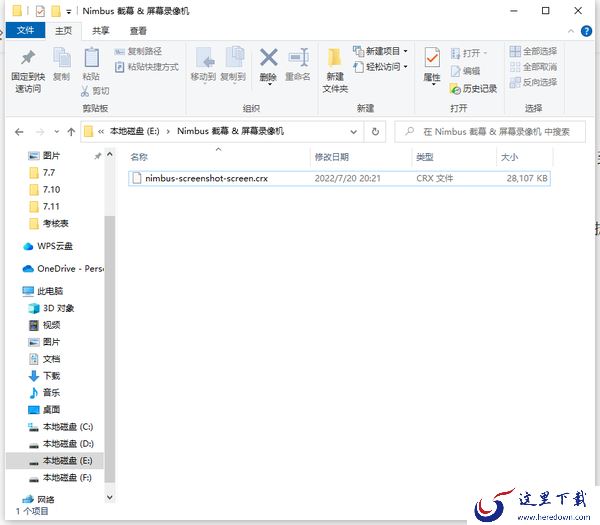Open the File (文件) tab
Viewport: 600px width, 525px height.
click(x=25, y=30)
